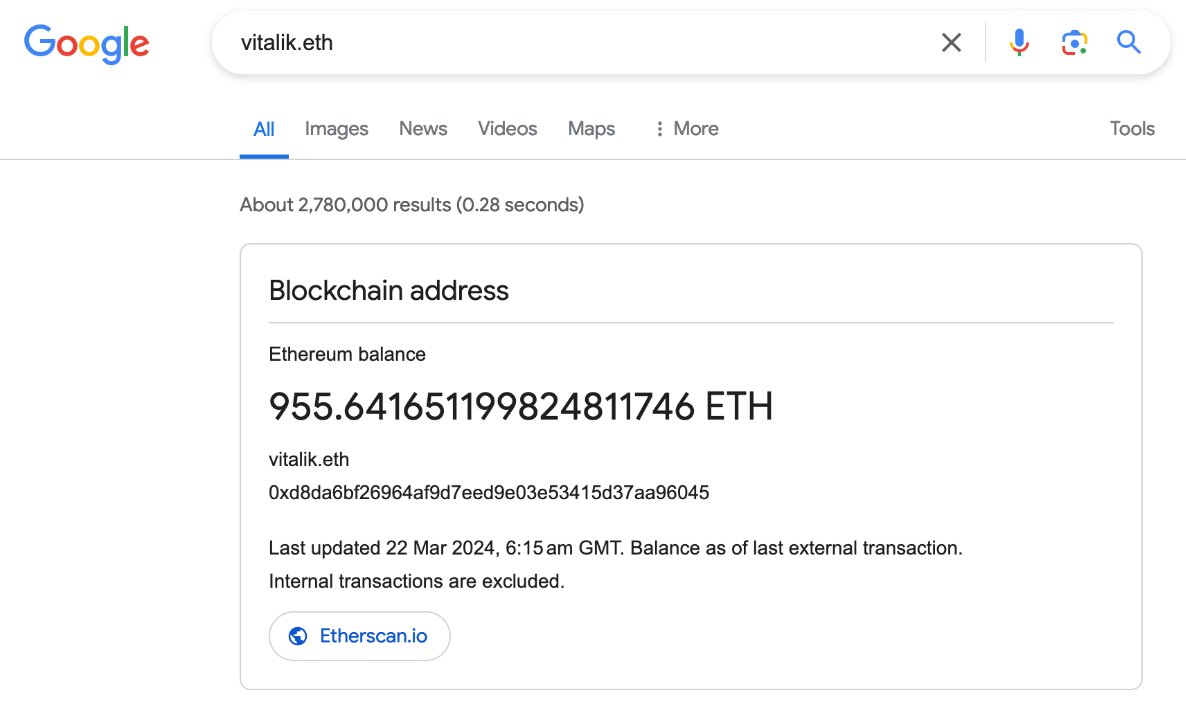Stay on the All results tab

(x=263, y=128)
